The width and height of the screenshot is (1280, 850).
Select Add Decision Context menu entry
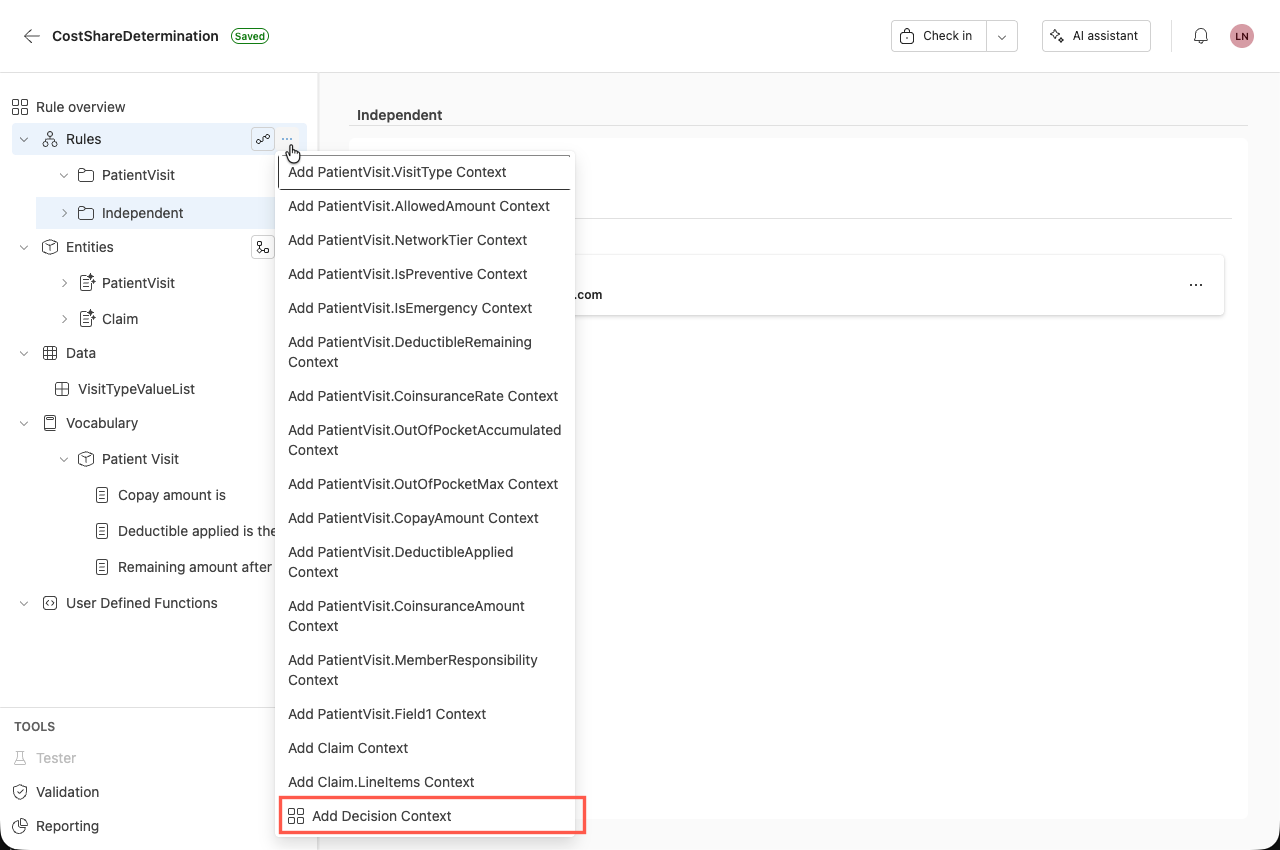(x=382, y=815)
